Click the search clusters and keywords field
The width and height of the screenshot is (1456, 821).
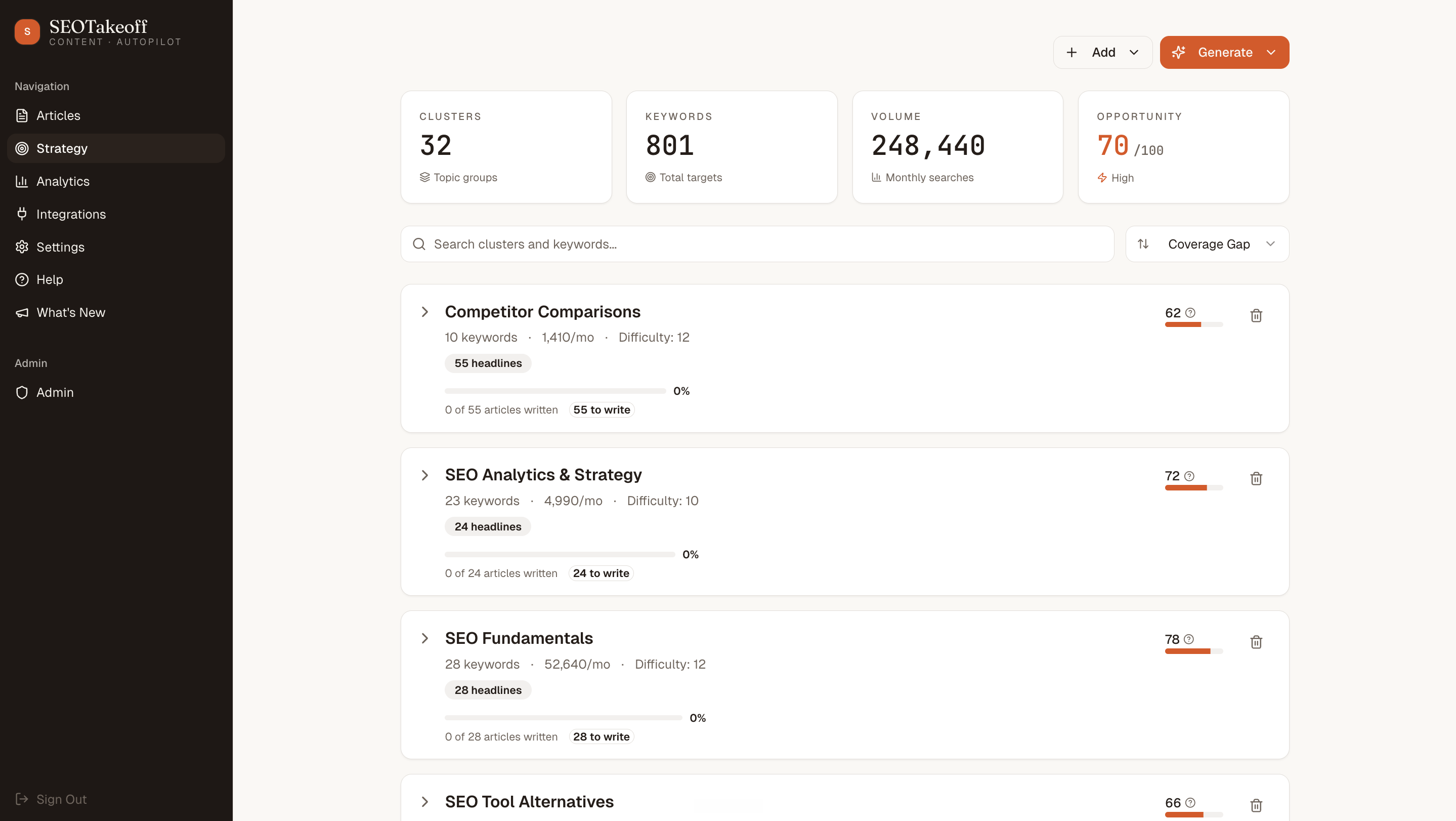click(757, 243)
